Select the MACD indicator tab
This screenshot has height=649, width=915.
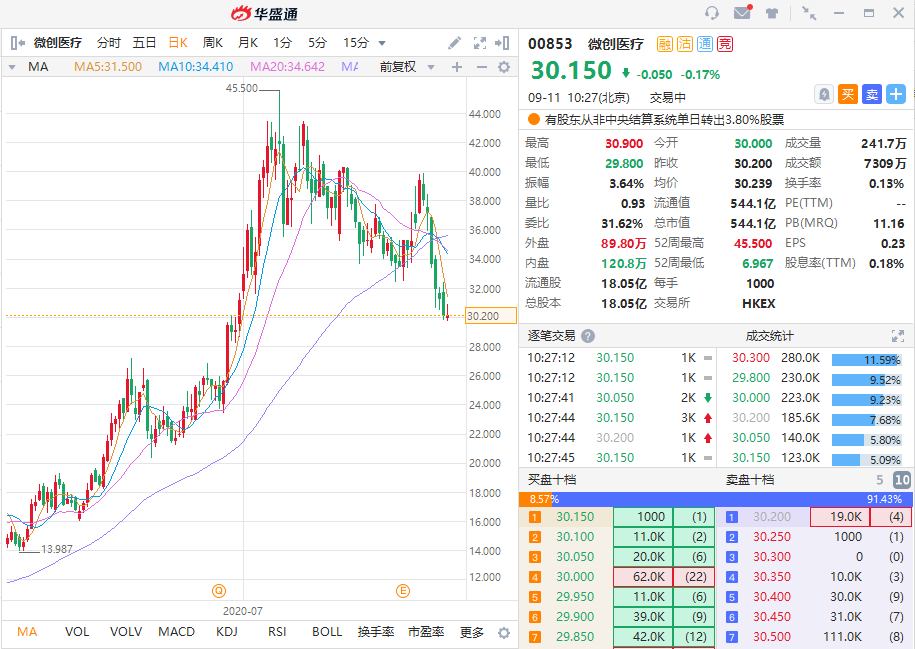point(176,632)
